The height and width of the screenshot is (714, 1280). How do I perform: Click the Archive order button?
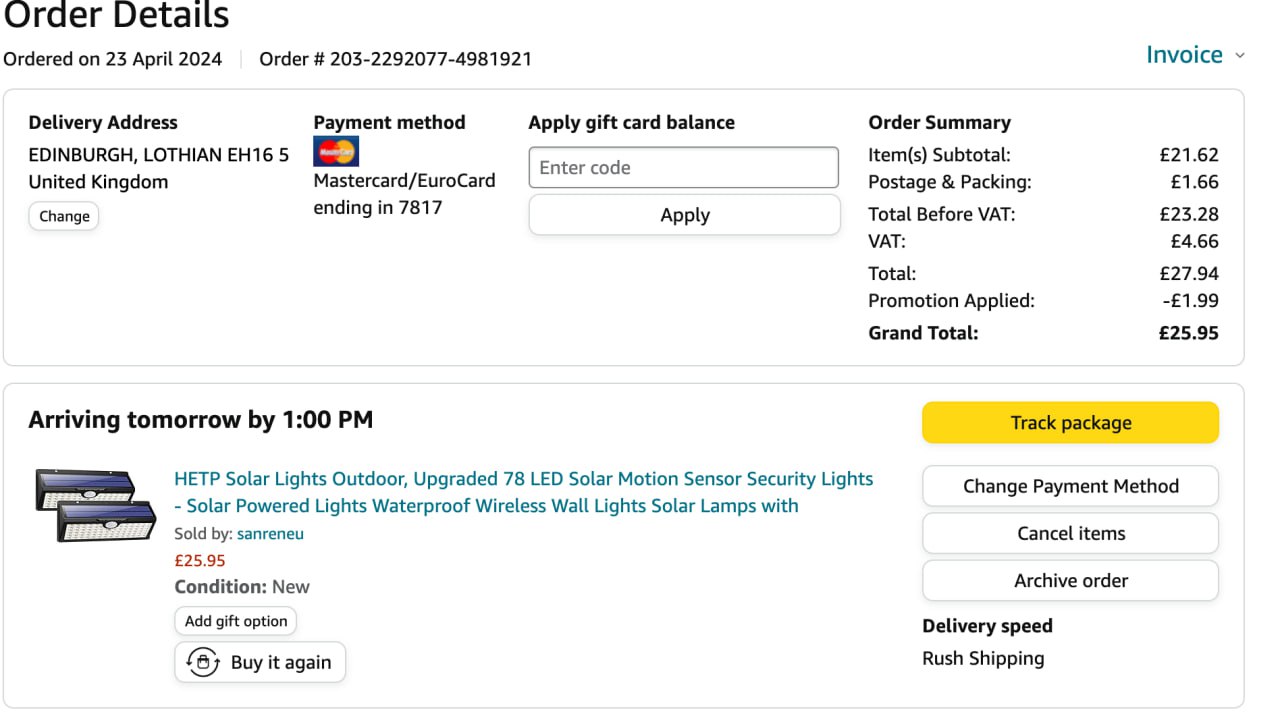point(1070,580)
